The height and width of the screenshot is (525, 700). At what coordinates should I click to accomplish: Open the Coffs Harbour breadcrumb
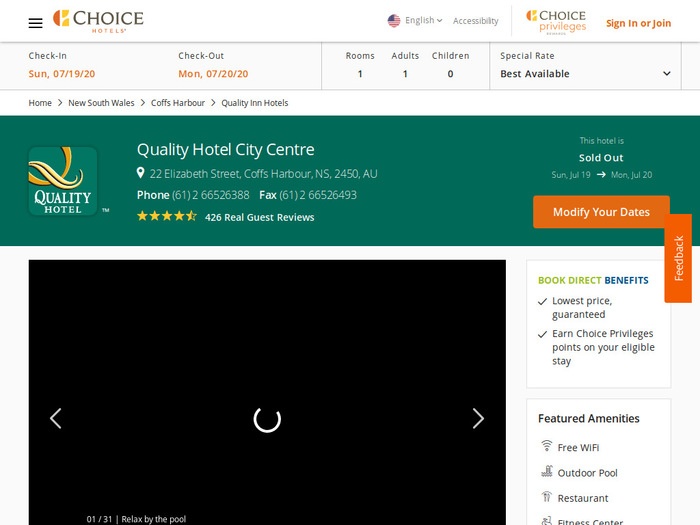178,103
